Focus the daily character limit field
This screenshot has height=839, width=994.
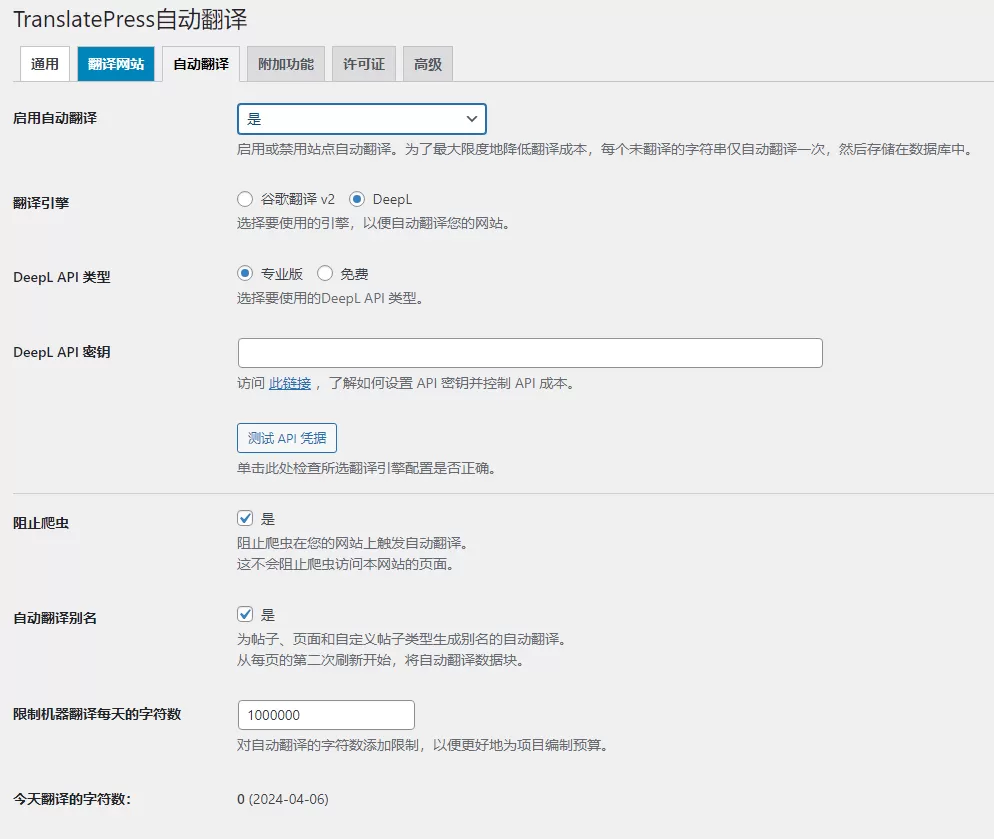(325, 714)
